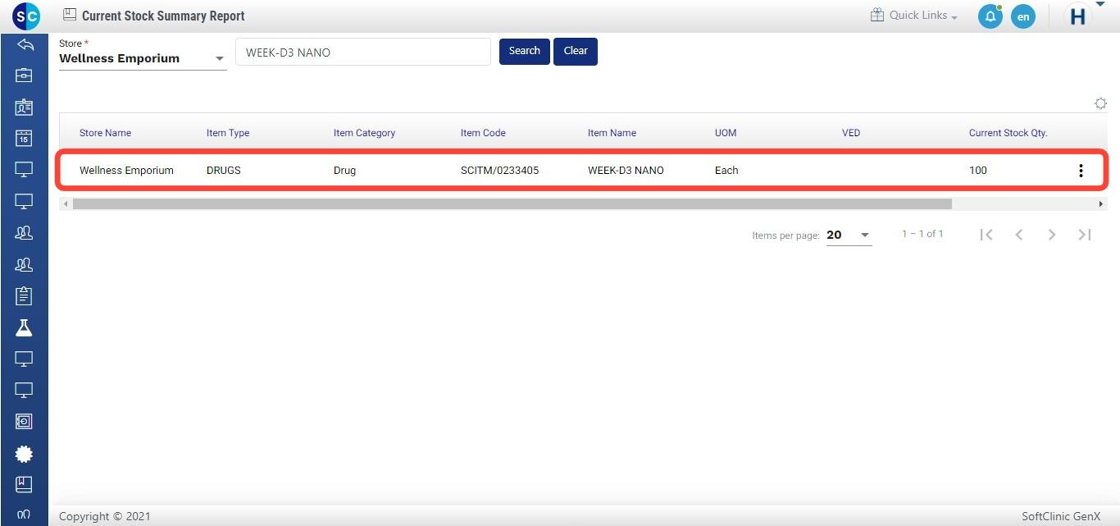Click the stock quantity 100 cell
1120x526 pixels.
pos(978,171)
